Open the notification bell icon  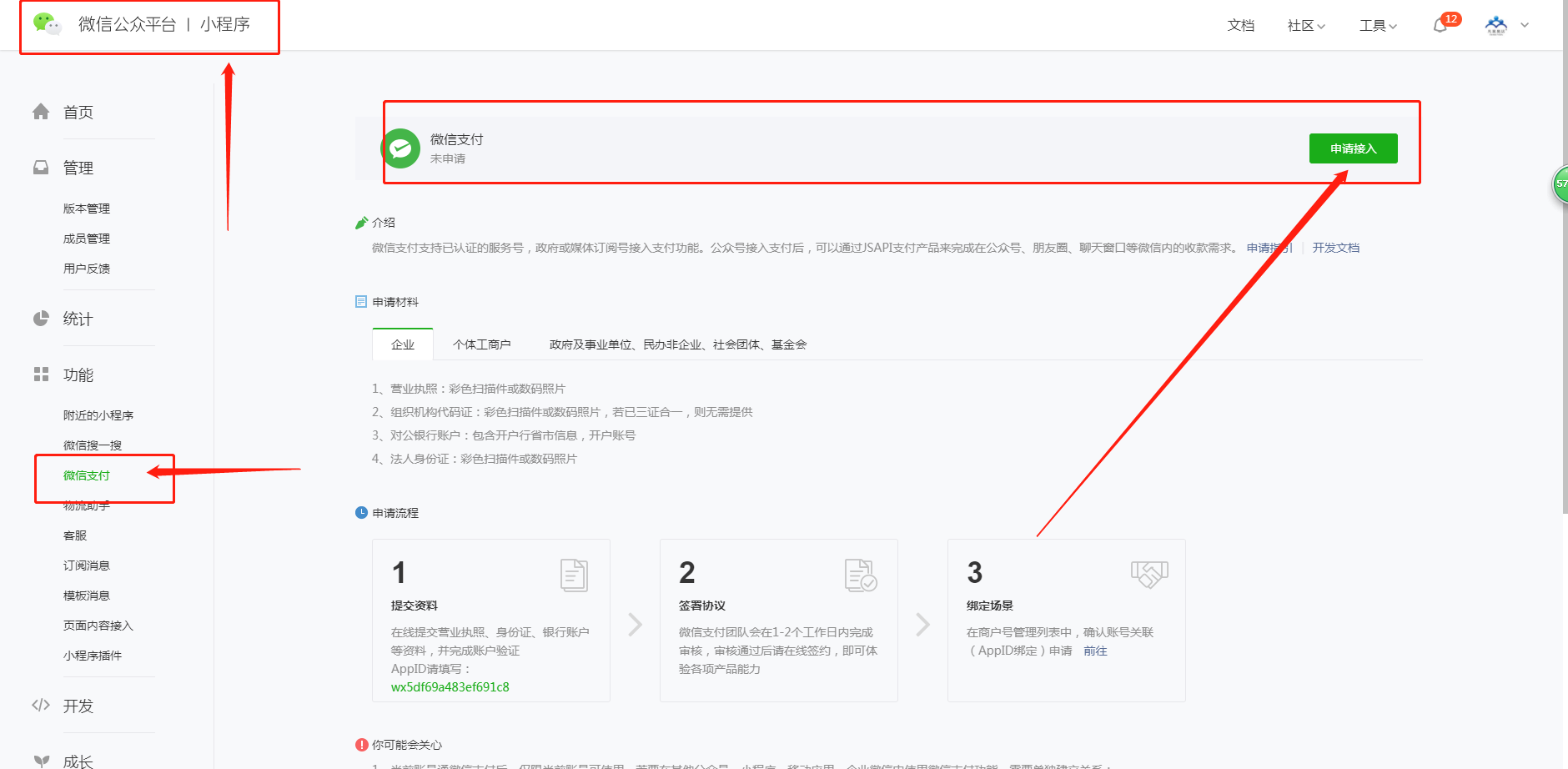pos(1440,25)
